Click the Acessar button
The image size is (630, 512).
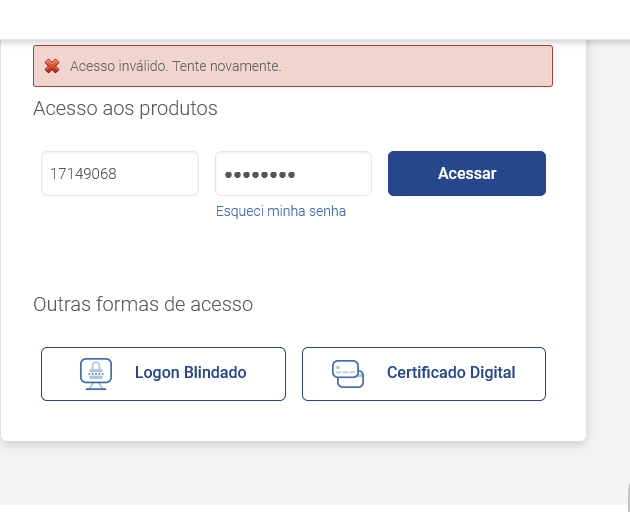pos(467,174)
